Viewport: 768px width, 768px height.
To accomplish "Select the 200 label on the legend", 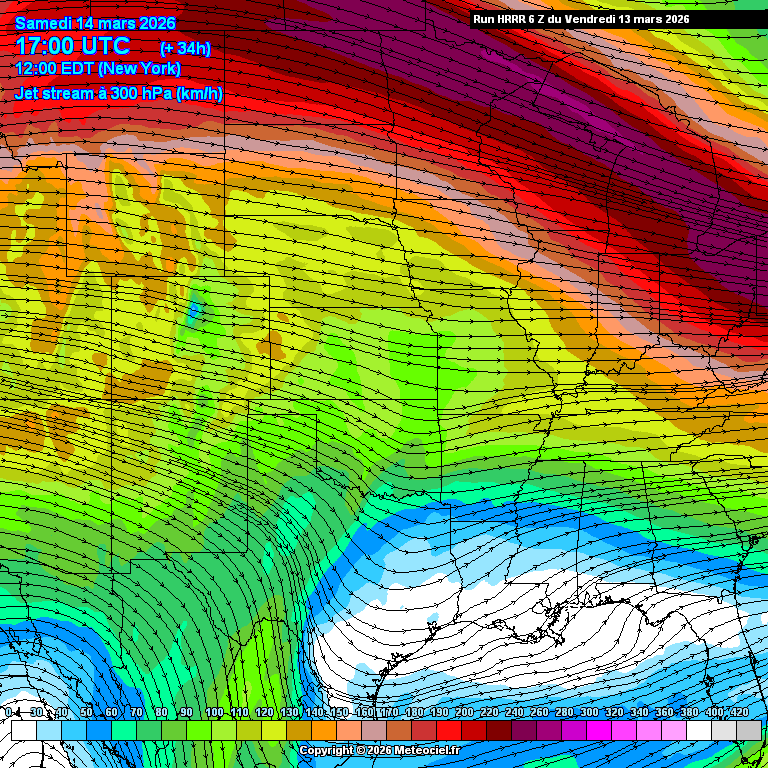I will pos(464,712).
